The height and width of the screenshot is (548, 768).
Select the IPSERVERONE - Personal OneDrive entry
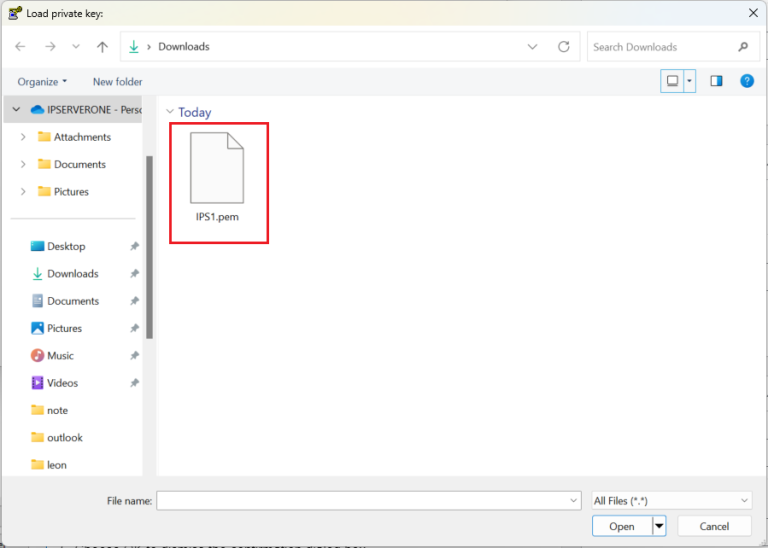tap(86, 110)
